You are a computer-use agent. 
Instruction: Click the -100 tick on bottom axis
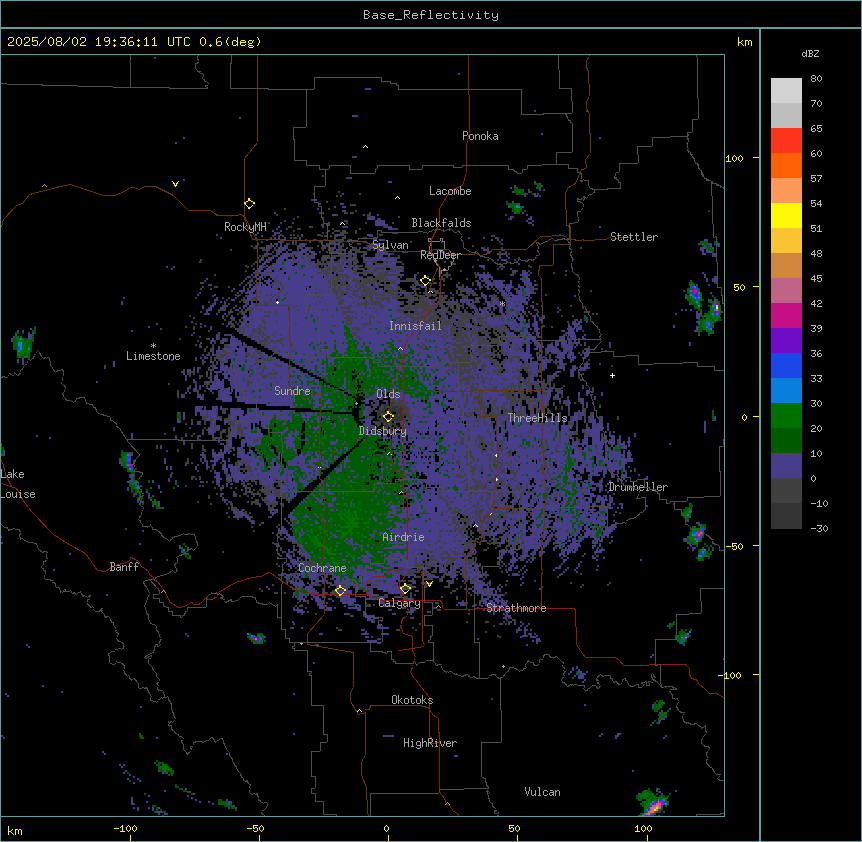(x=126, y=828)
